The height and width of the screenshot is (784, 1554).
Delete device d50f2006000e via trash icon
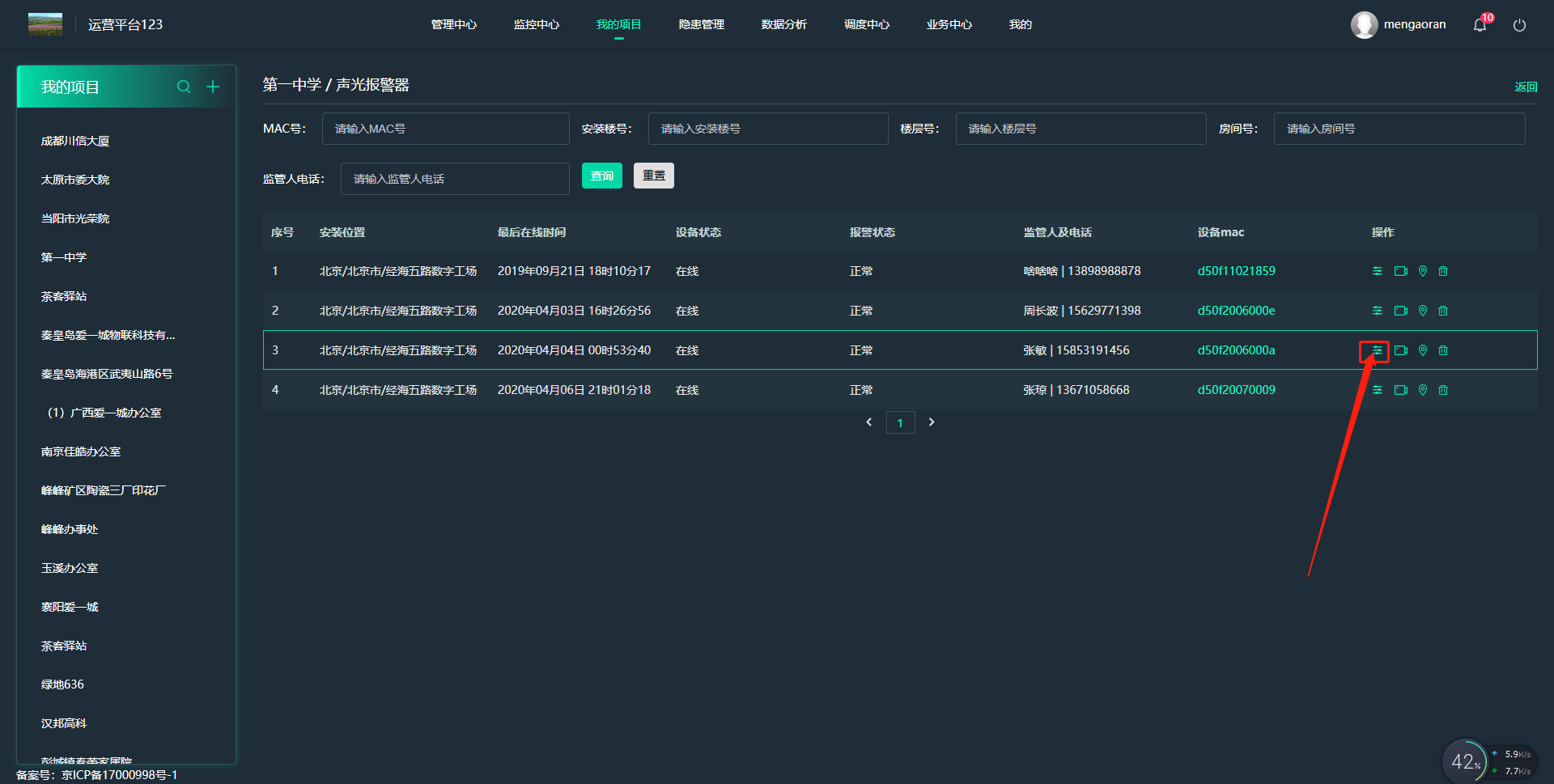click(1443, 311)
